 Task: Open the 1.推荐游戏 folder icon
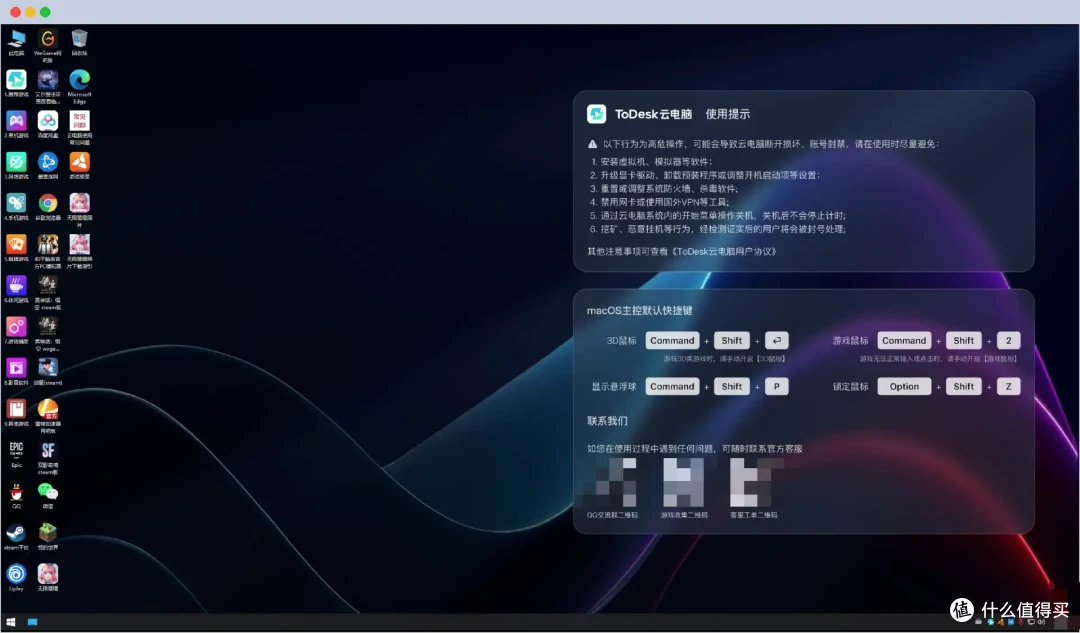point(17,80)
